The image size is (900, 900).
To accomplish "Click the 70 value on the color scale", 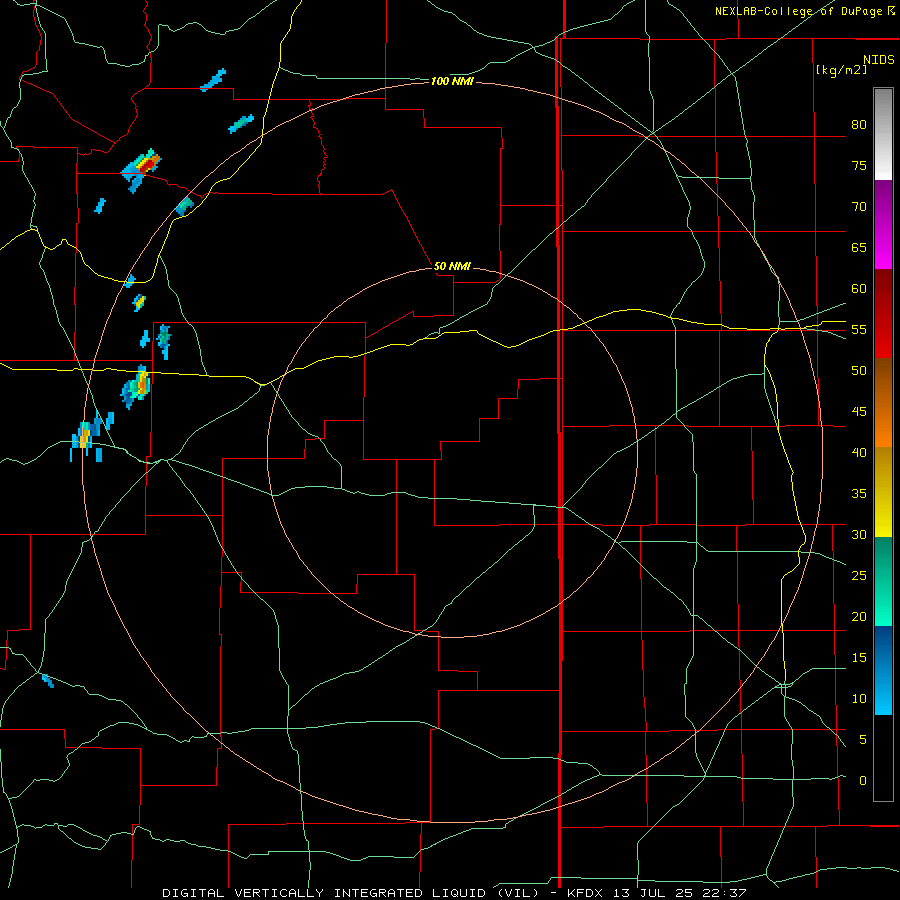I will pyautogui.click(x=859, y=207).
